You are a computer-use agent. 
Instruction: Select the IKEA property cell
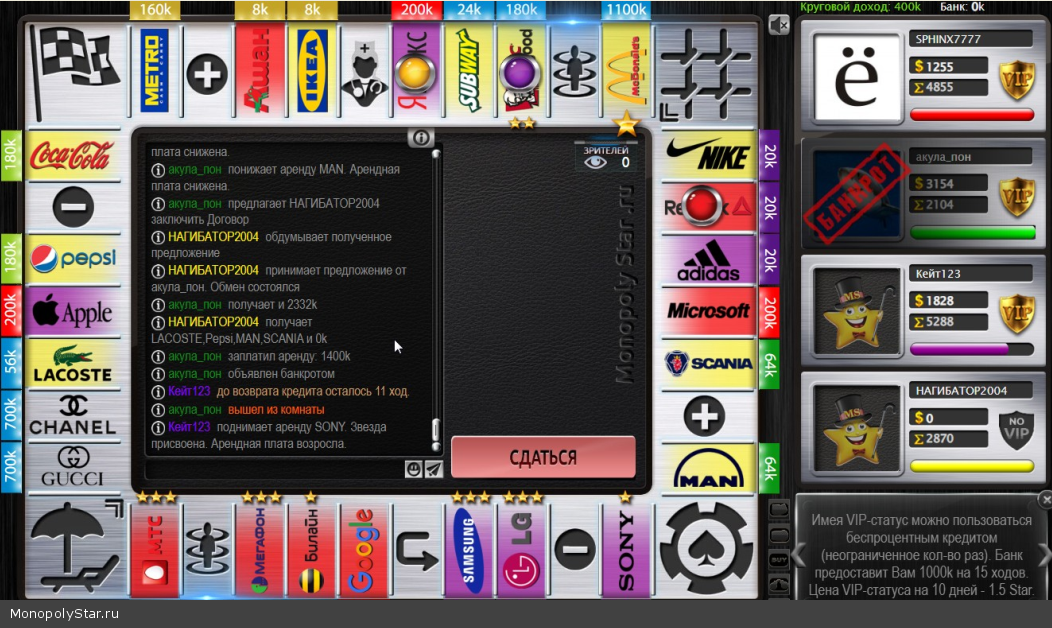(312, 73)
